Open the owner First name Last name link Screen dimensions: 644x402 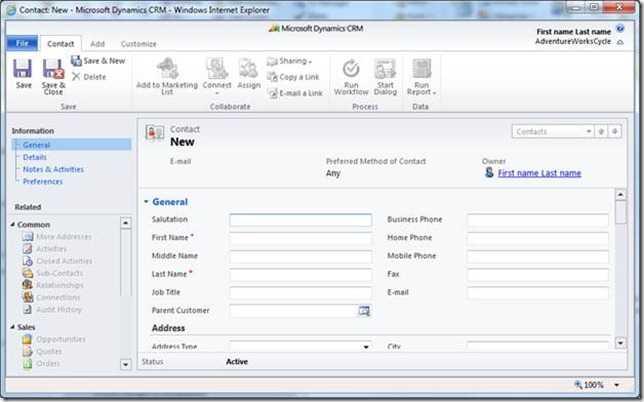[x=538, y=173]
